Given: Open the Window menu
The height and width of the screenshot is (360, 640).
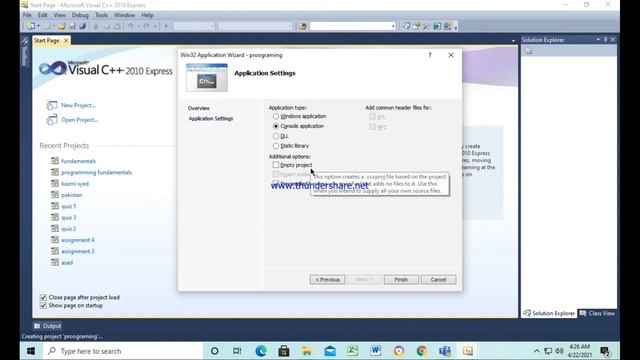Looking at the screenshot, I should point(124,15).
